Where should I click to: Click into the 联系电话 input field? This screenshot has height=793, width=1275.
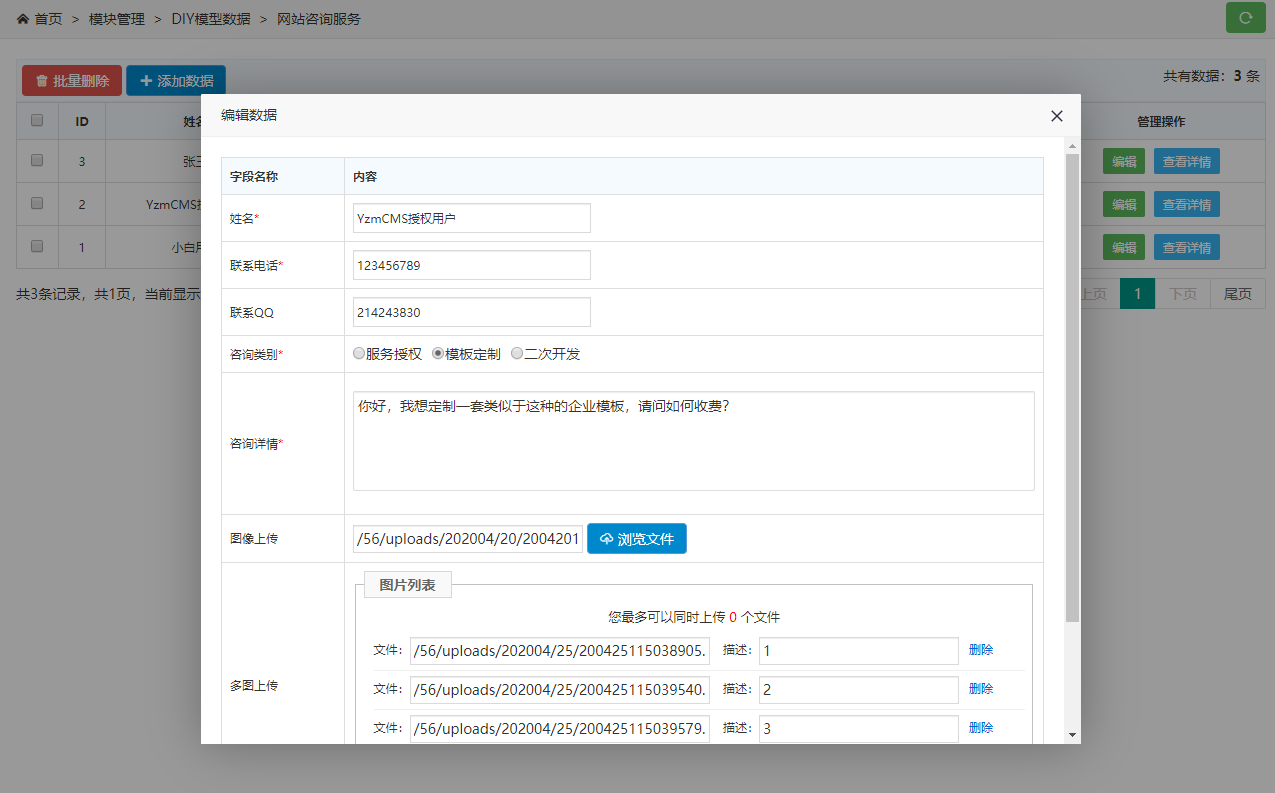pyautogui.click(x=471, y=265)
